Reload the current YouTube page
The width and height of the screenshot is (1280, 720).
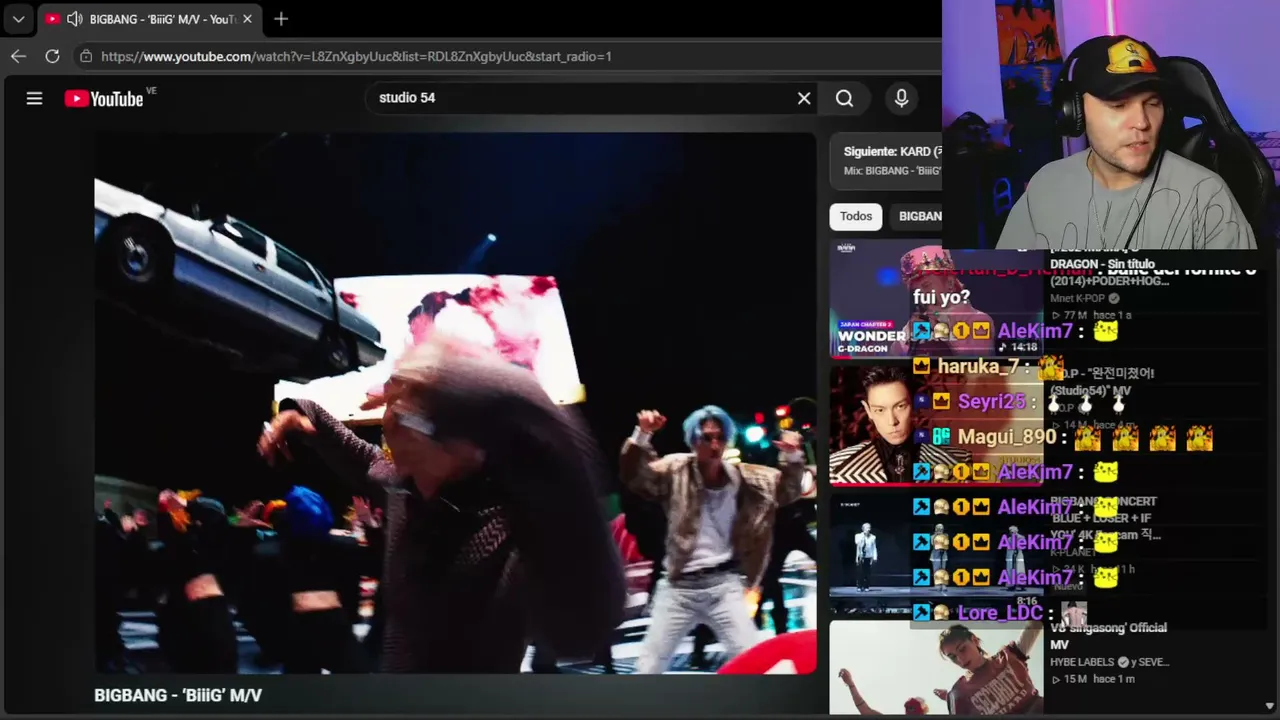pyautogui.click(x=52, y=56)
